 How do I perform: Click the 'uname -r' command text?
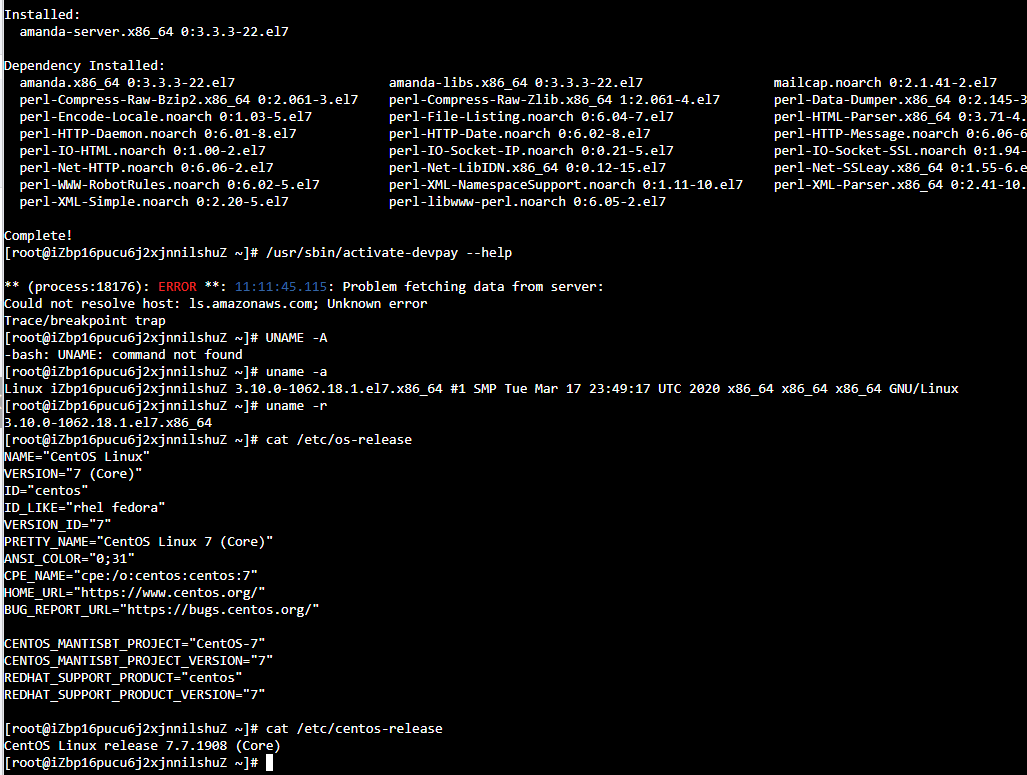click(296, 406)
